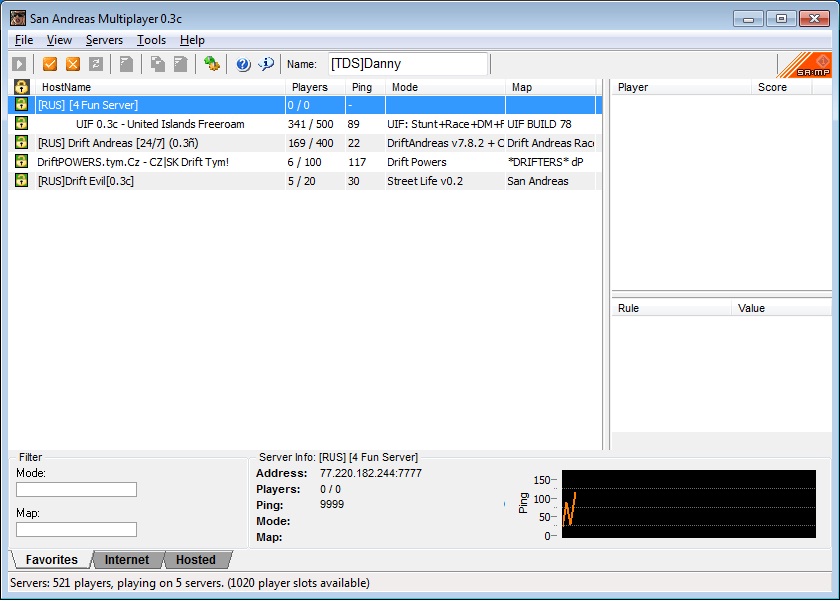This screenshot has width=840, height=601.
Task: Sort by HostName column header
Action: tap(160, 87)
